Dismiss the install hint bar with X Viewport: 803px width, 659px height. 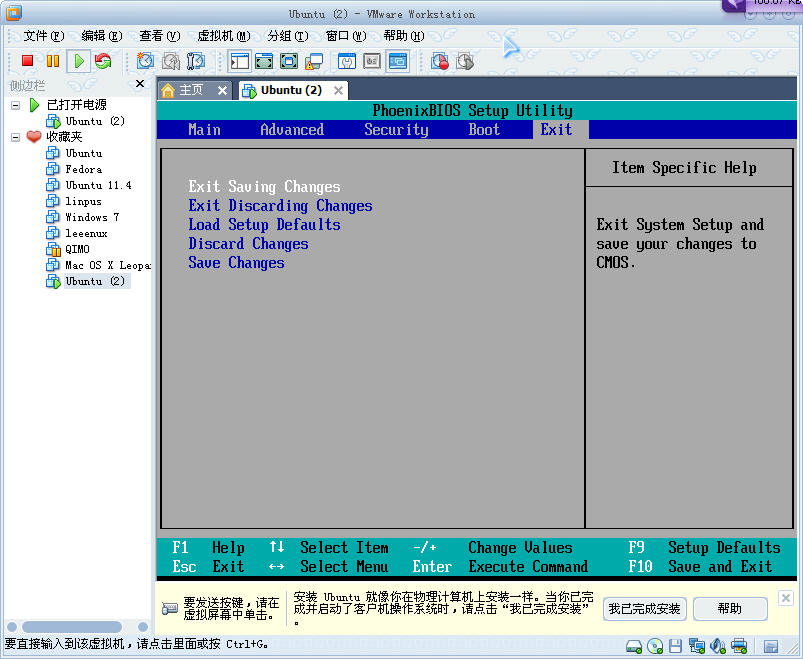point(786,598)
